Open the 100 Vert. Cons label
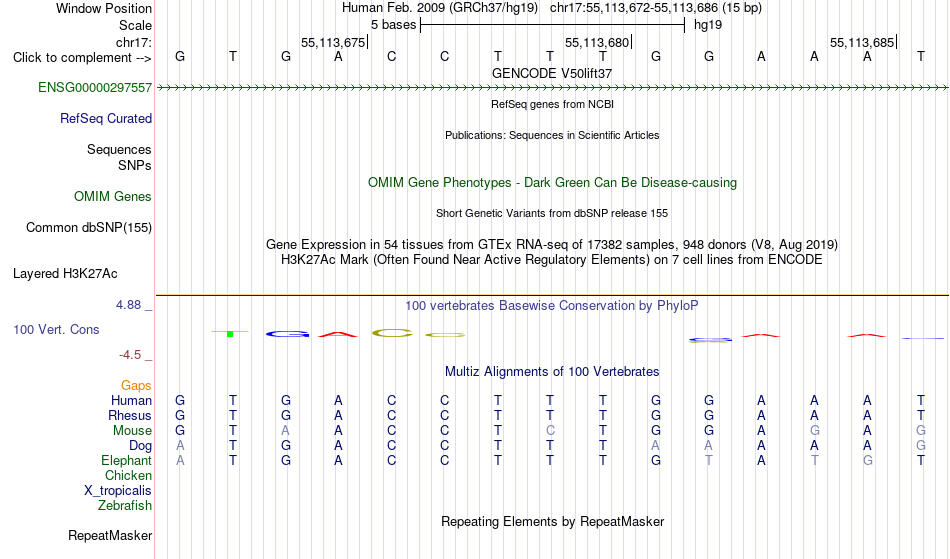 [56, 329]
